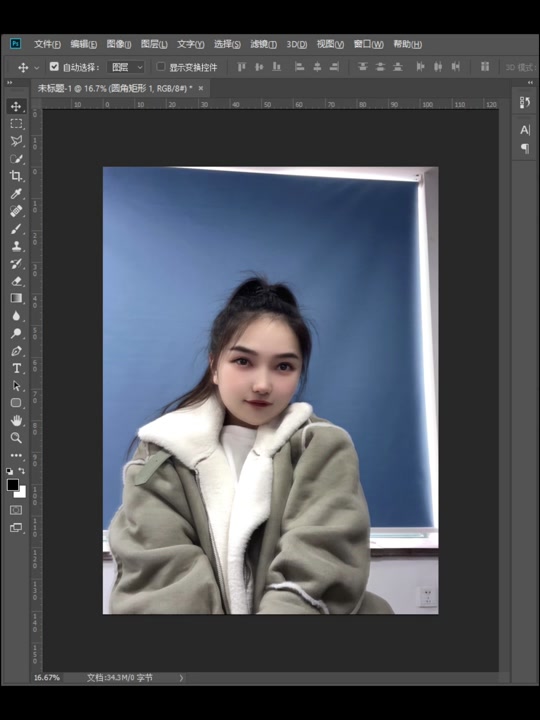Screen dimensions: 540x720
Task: Switch foreground and background colors
Action: (x=22, y=471)
